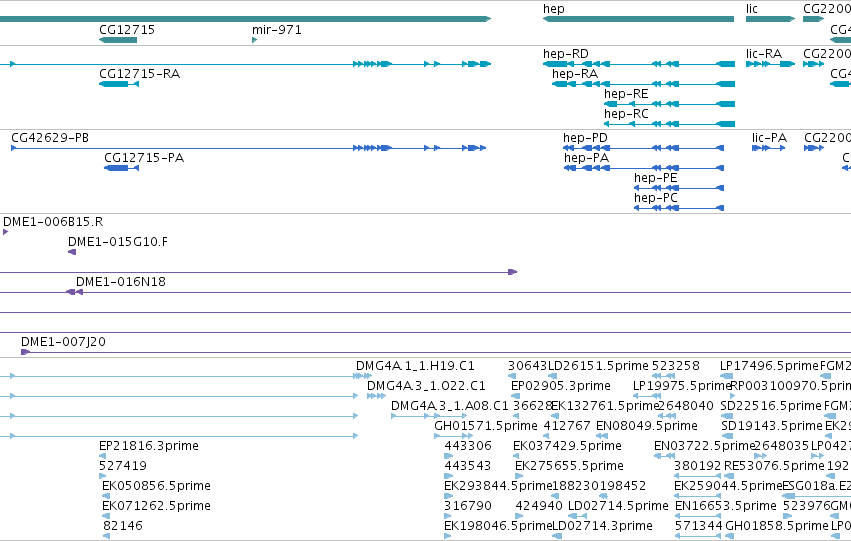Click the CG12715-RA transcript

(x=119, y=84)
